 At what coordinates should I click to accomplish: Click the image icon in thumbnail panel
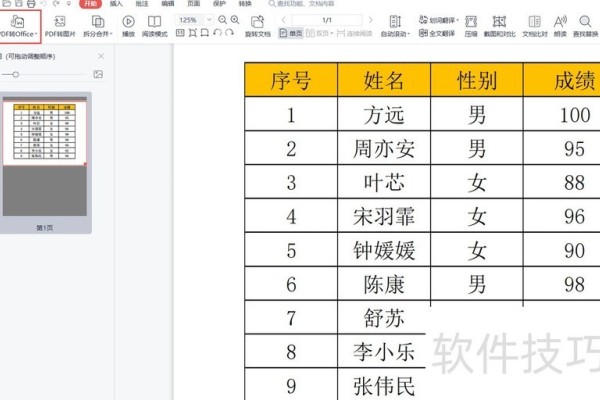pyautogui.click(x=98, y=74)
